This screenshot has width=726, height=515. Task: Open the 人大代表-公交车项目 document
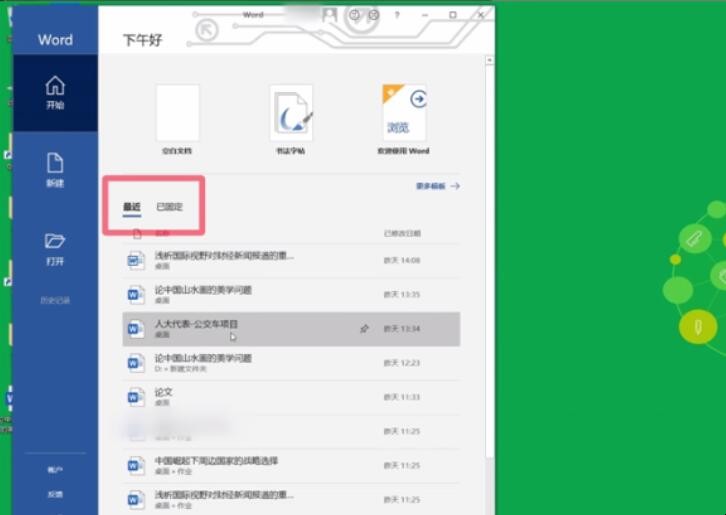291,329
